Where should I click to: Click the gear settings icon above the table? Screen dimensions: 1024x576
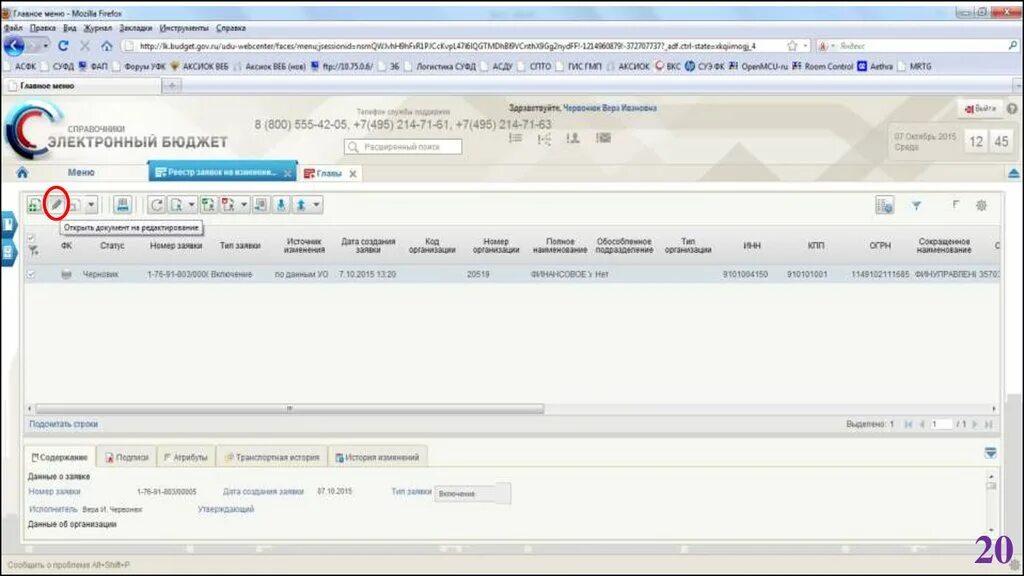pyautogui.click(x=981, y=206)
